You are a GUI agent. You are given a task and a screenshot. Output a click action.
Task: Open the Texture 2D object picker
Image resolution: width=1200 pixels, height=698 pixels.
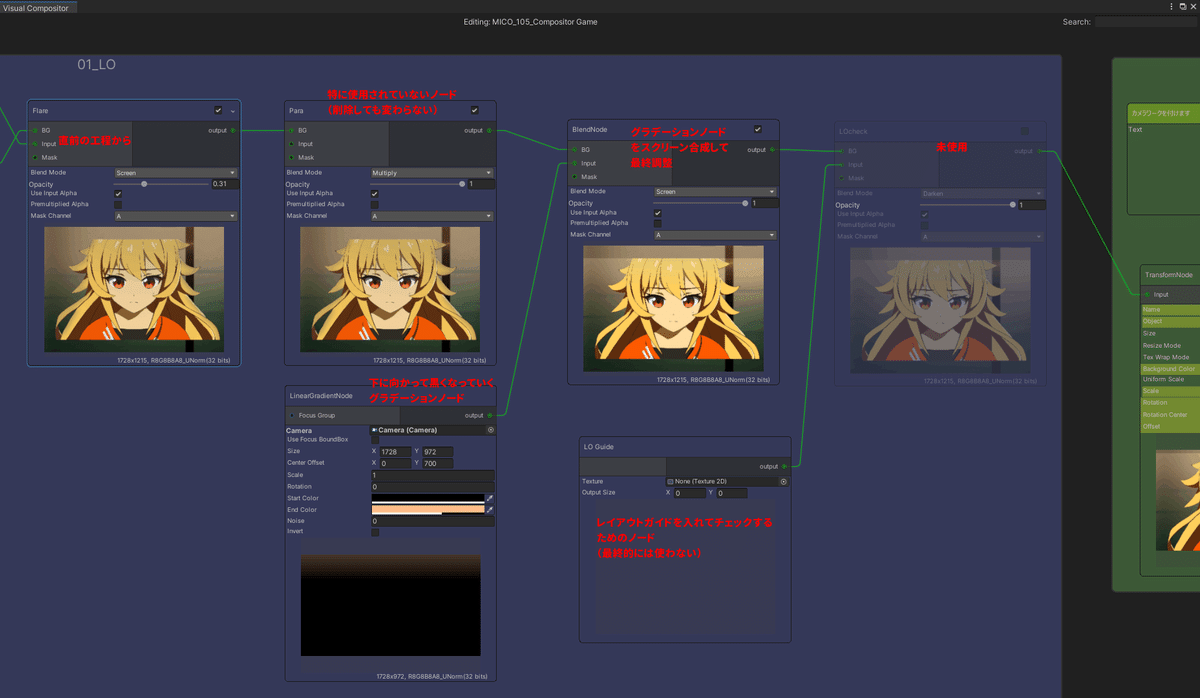point(784,481)
